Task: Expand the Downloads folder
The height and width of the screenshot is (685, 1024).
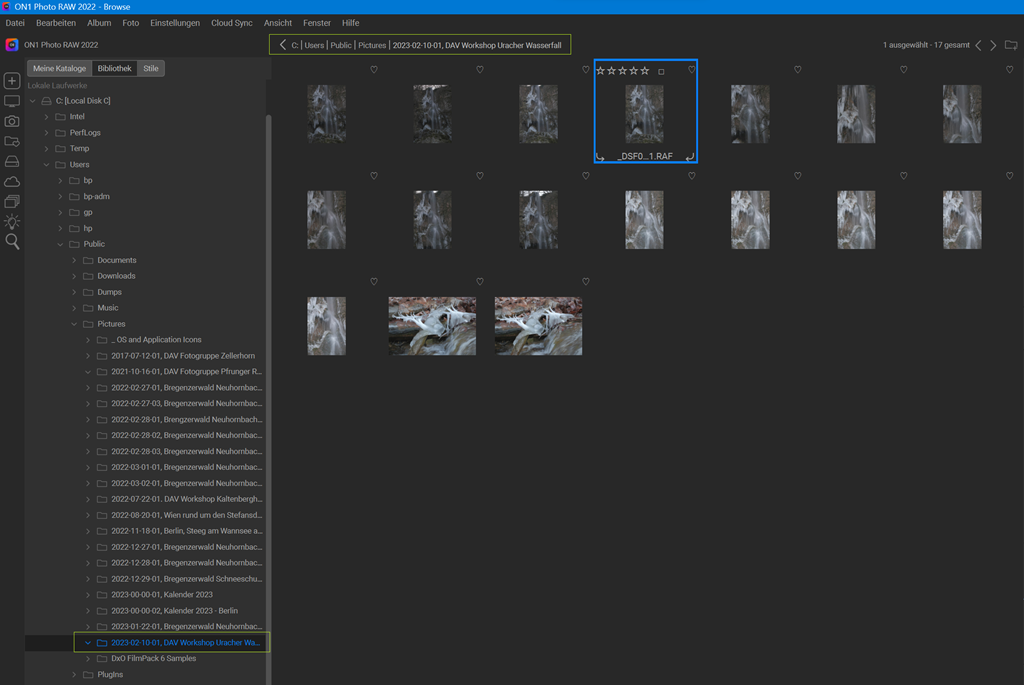Action: tap(74, 276)
